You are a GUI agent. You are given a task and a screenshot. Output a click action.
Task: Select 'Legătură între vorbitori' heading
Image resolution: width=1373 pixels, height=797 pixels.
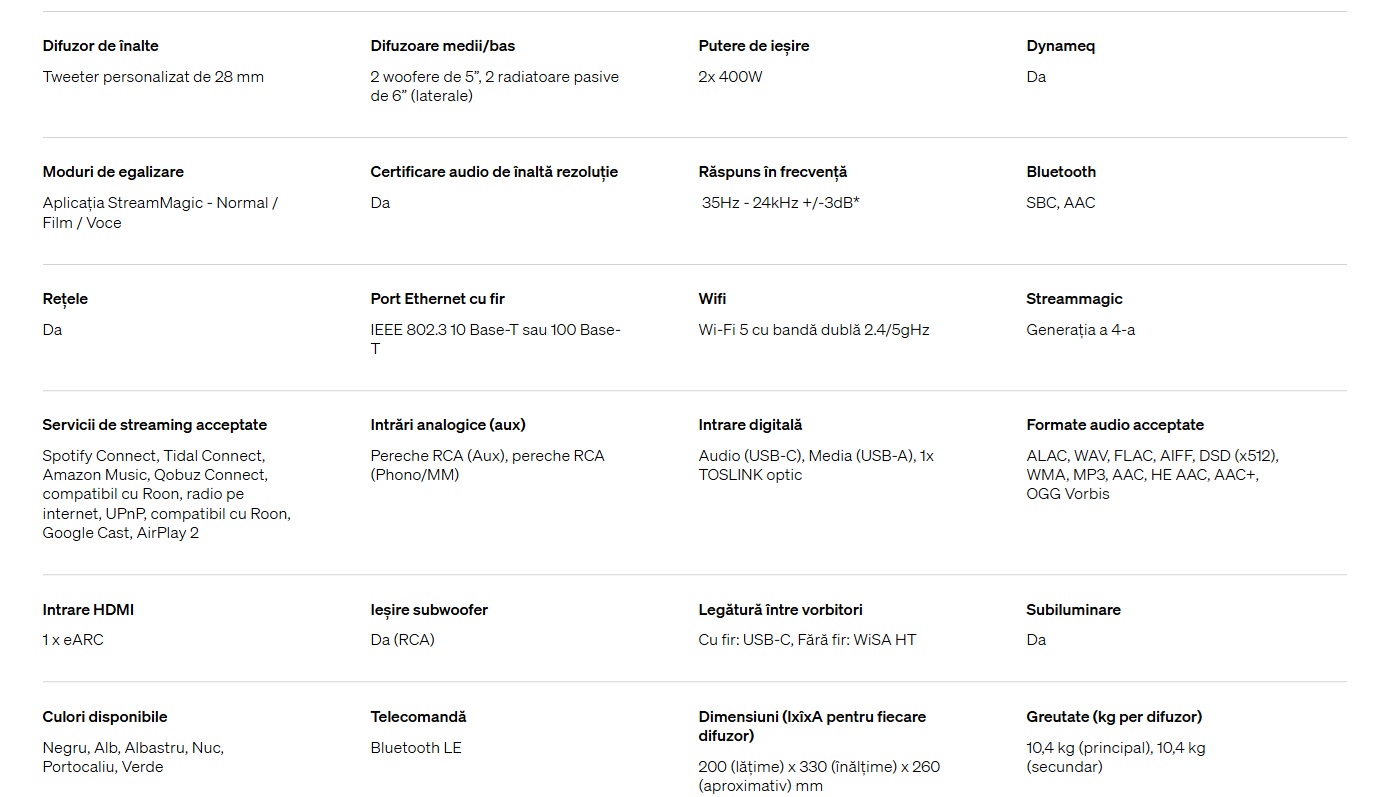780,610
